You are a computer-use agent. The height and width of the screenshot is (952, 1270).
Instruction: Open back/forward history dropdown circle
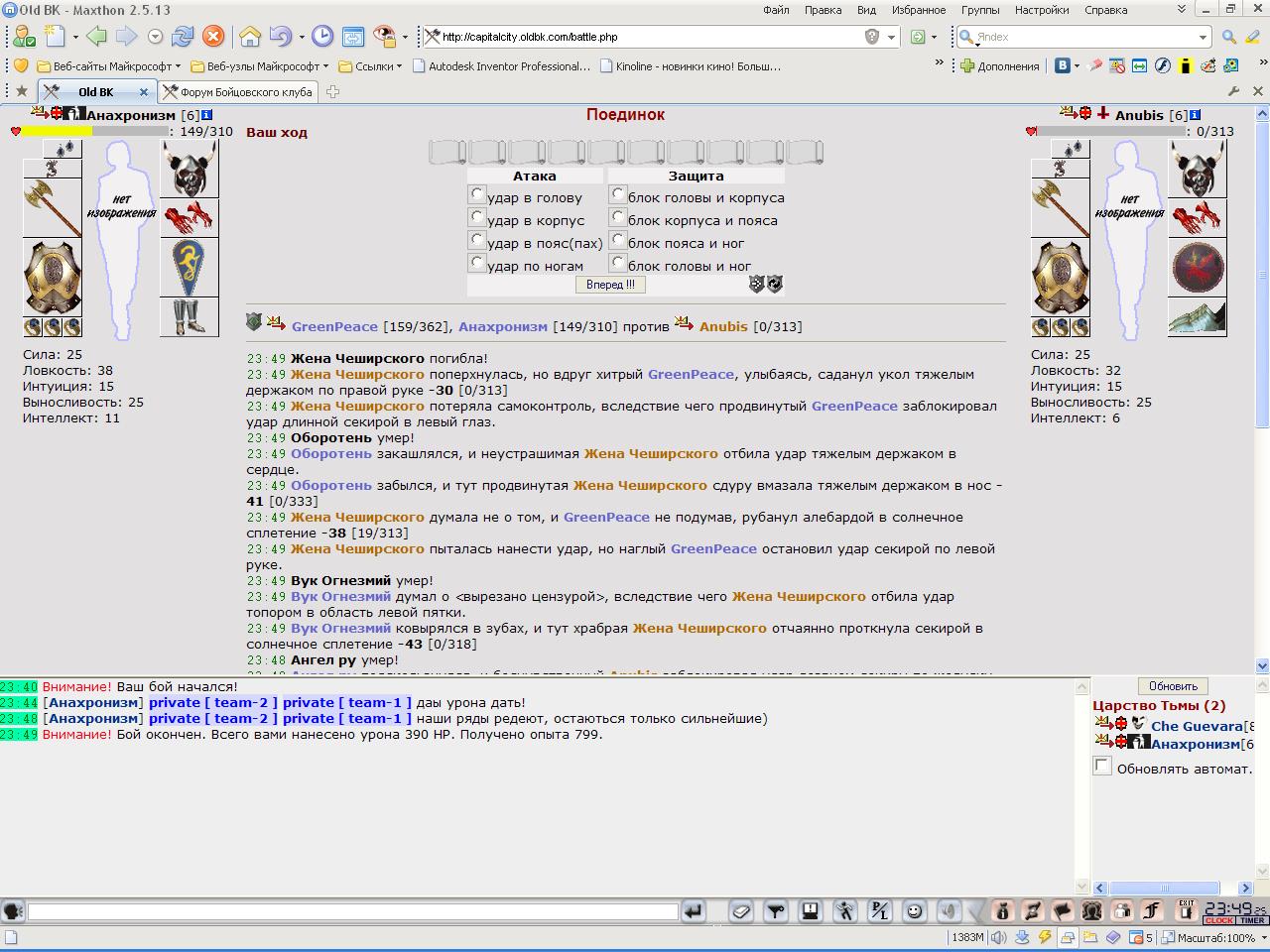click(155, 37)
